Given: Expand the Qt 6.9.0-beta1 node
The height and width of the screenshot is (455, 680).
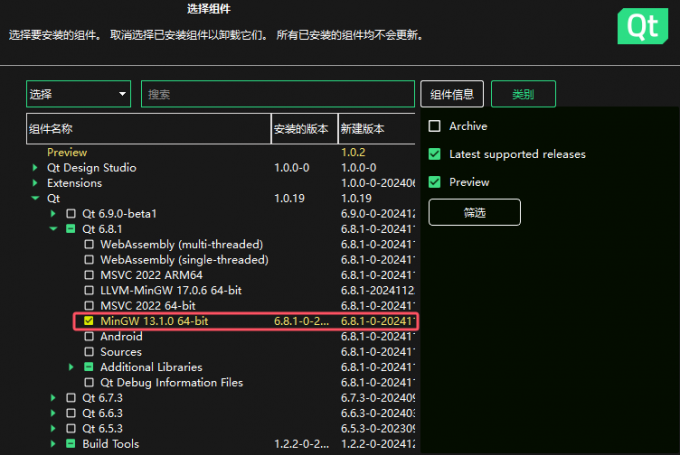Looking at the screenshot, I should (x=53, y=213).
